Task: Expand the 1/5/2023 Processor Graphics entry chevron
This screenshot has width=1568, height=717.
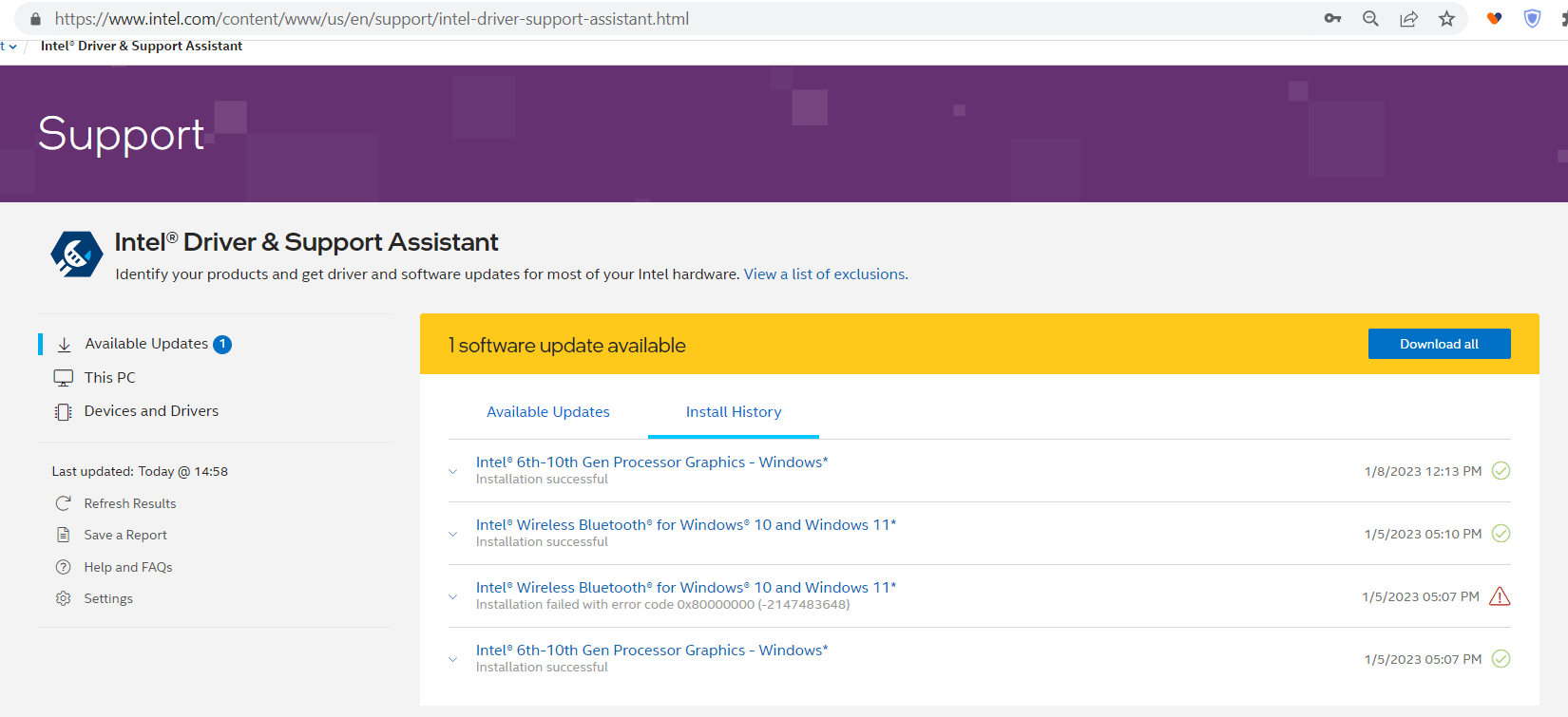Action: (x=453, y=659)
